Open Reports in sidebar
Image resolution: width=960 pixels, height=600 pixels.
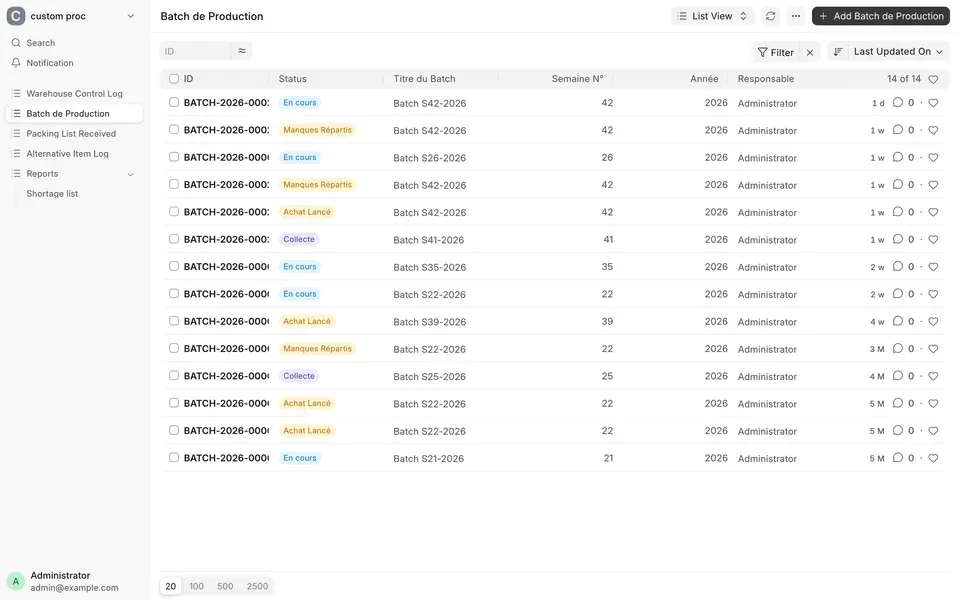[42, 174]
